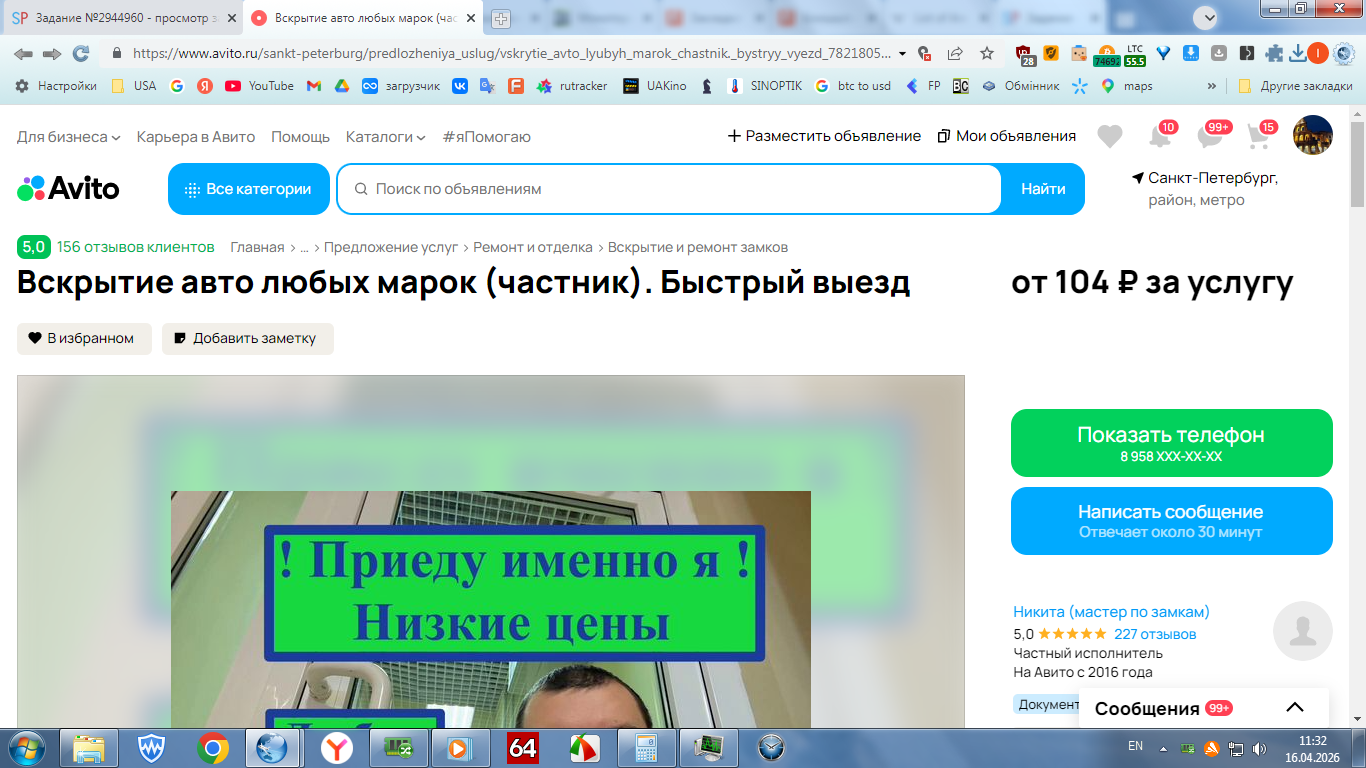Open the maps bookmark
1366x768 pixels.
pyautogui.click(x=1127, y=86)
